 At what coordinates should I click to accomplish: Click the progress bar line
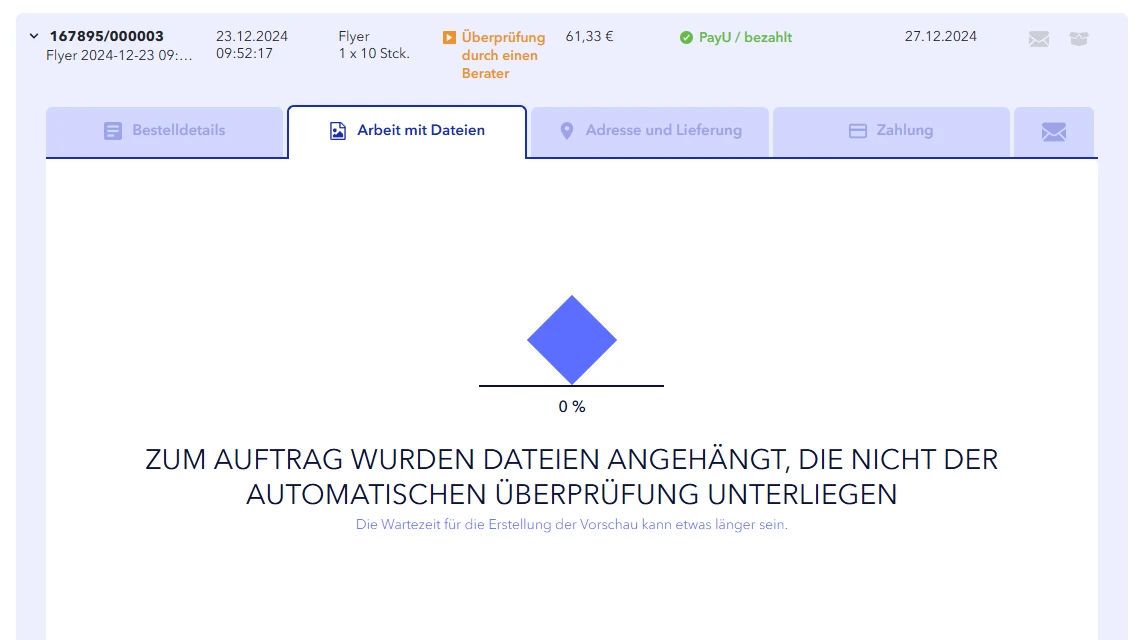coord(571,385)
